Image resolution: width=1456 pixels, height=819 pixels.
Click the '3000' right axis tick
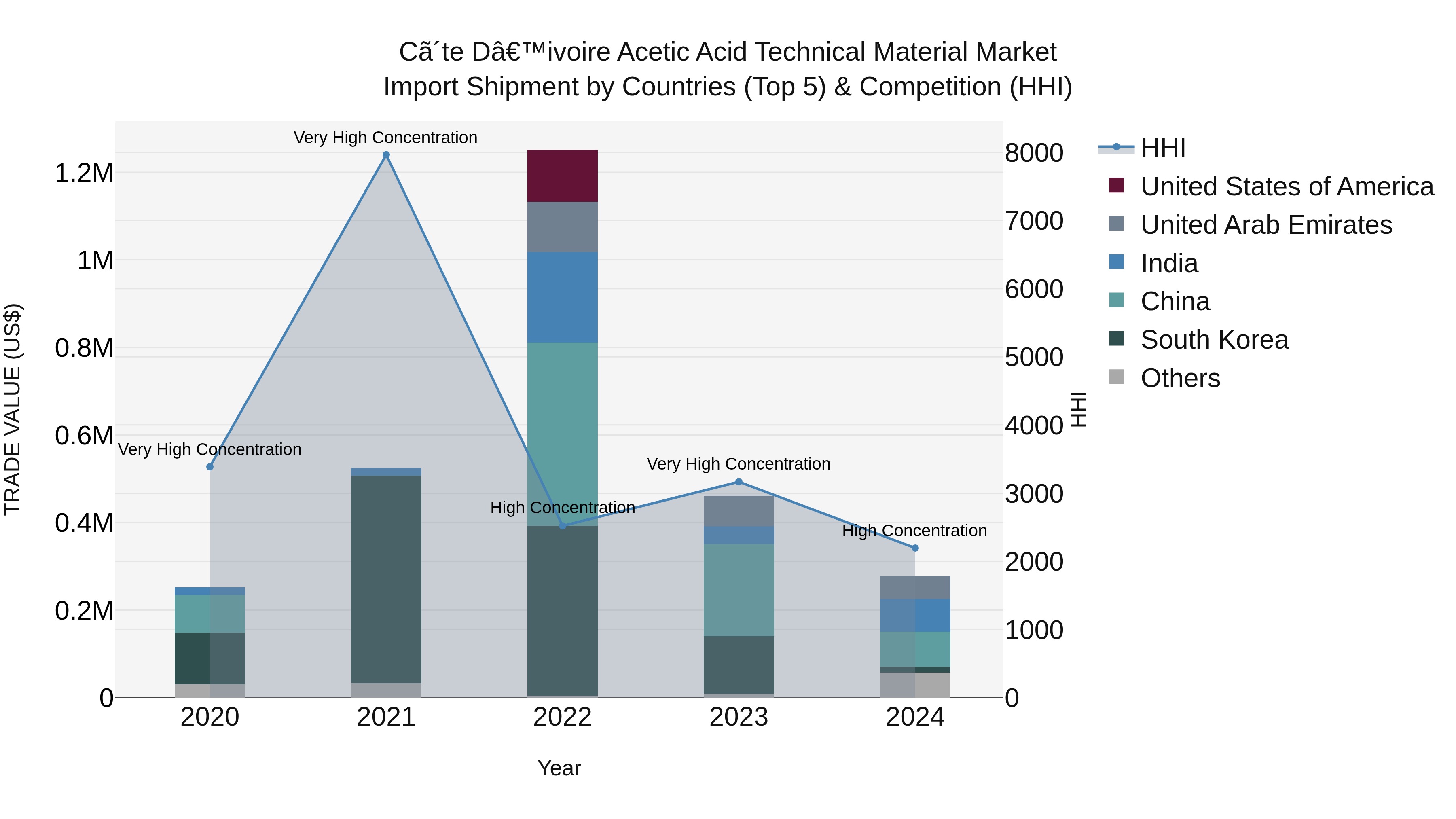[1034, 494]
